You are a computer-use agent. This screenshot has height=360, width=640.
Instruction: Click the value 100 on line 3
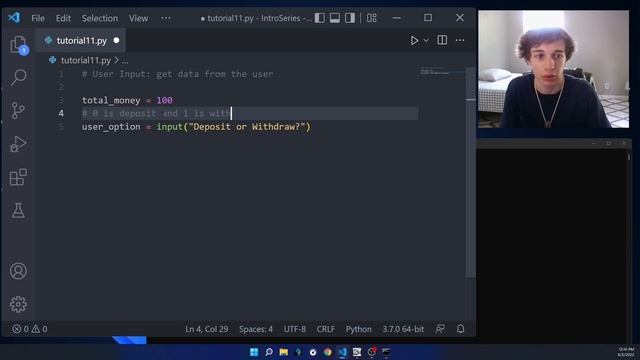click(164, 100)
